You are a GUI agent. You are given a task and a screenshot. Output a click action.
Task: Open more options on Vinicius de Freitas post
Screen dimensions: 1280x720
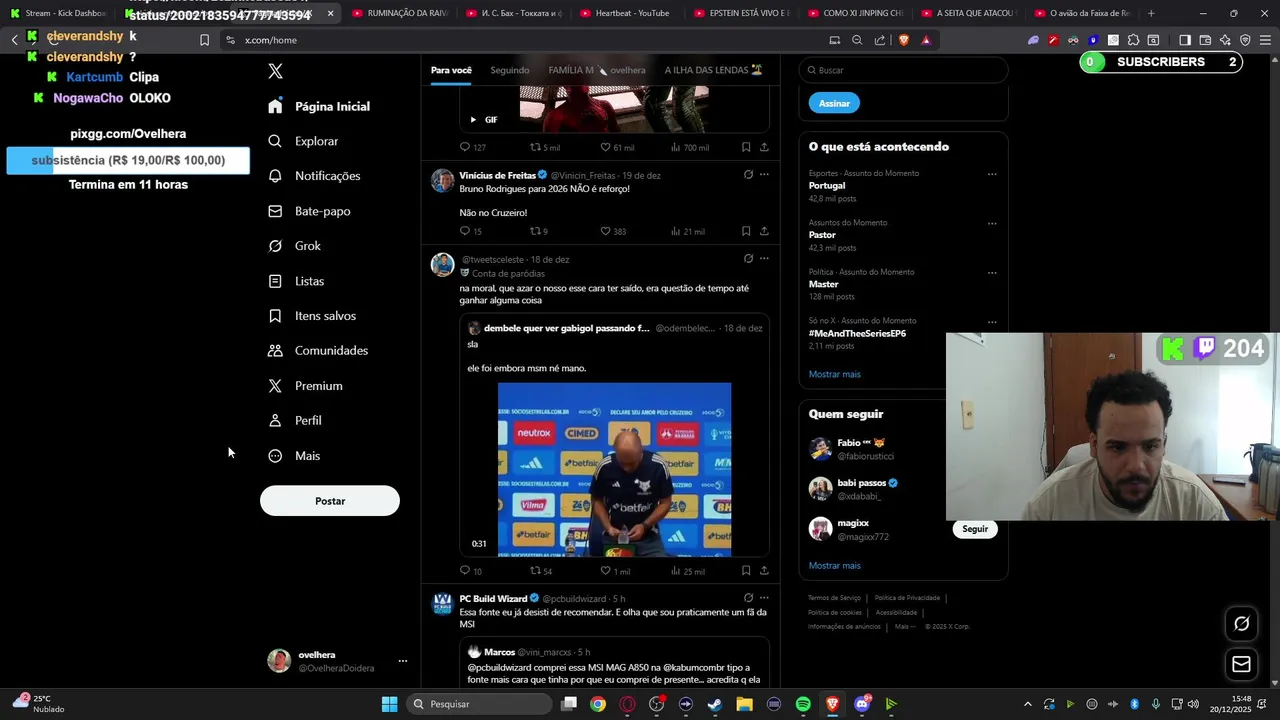[764, 174]
